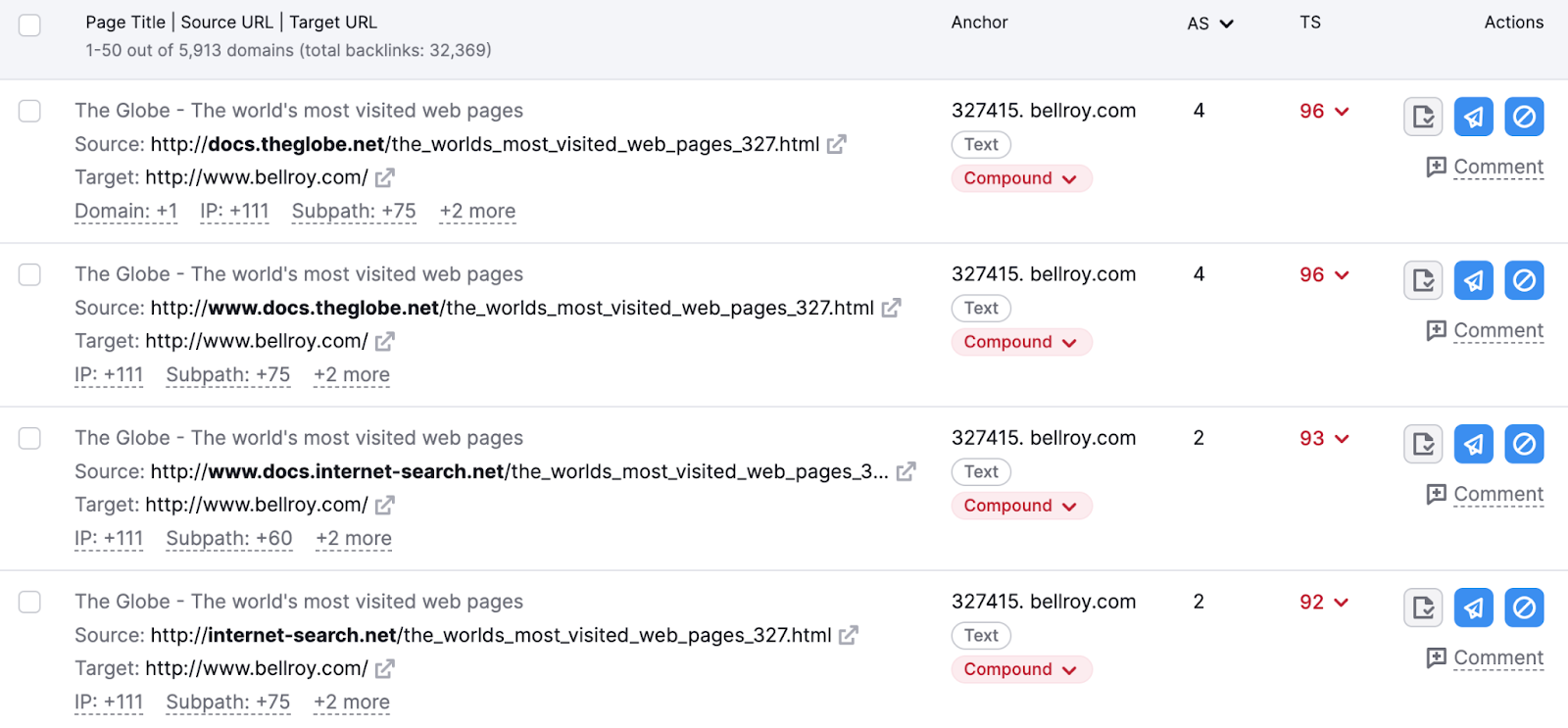Expand the Compound dropdown in the first row
Image resolution: width=1568 pixels, height=728 pixels.
pyautogui.click(x=1020, y=178)
